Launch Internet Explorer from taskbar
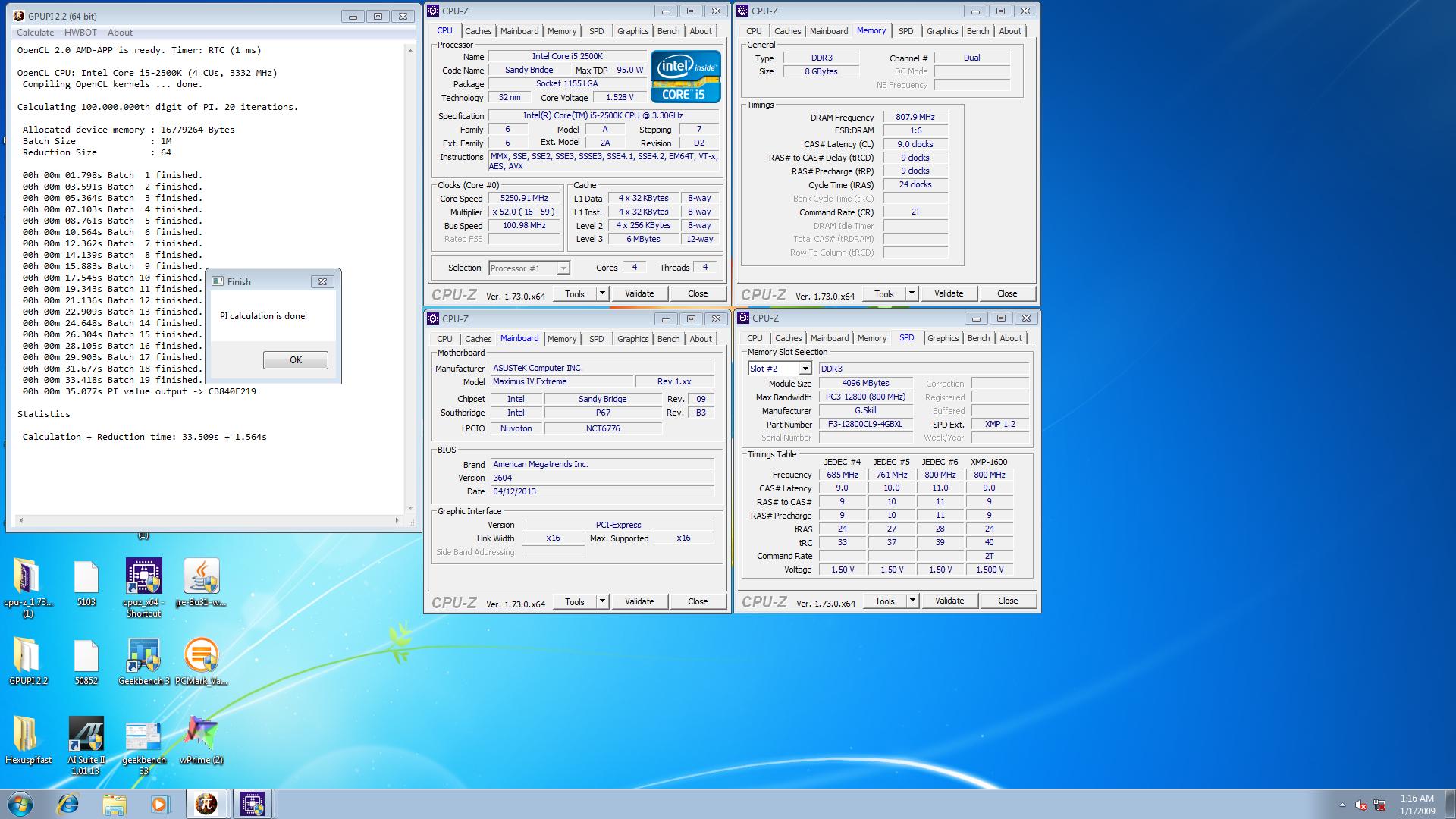The image size is (1456, 819). point(68,804)
